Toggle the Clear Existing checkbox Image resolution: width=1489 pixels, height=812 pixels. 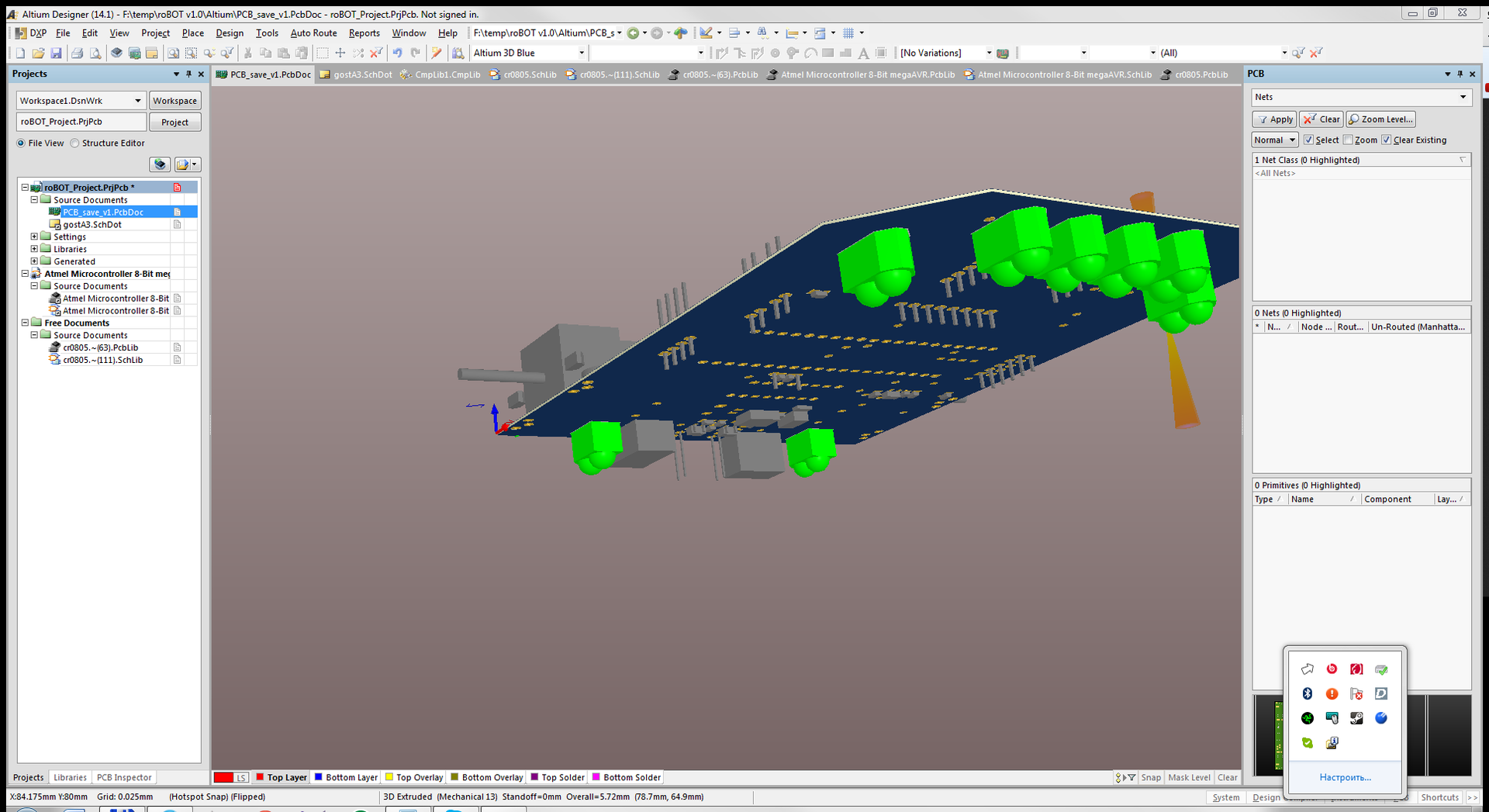[x=1386, y=140]
